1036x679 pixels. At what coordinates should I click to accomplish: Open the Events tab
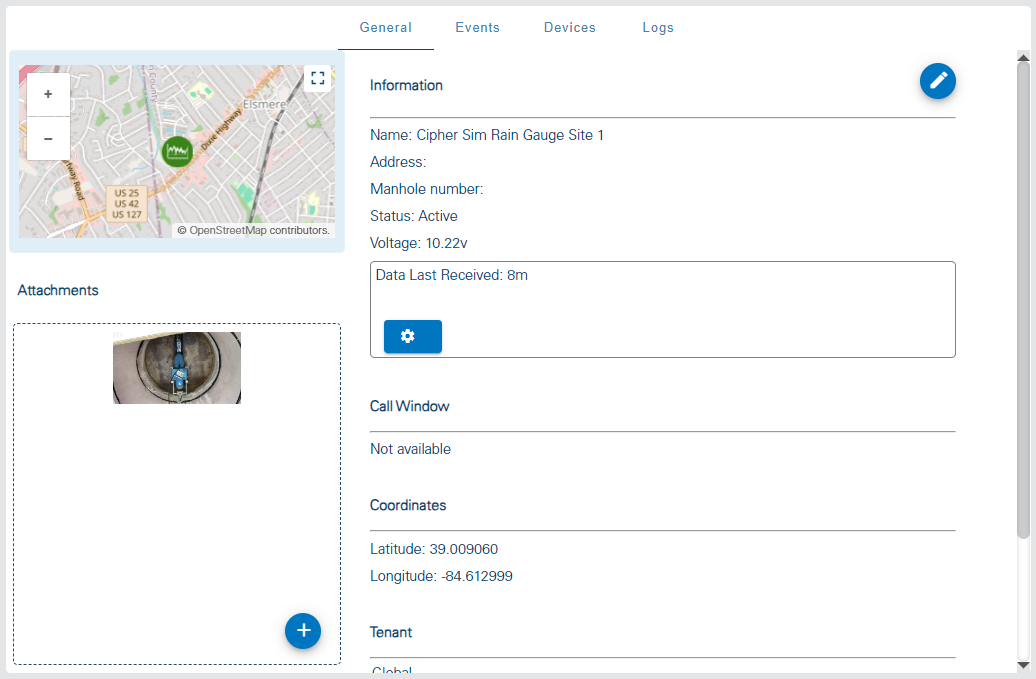478,28
